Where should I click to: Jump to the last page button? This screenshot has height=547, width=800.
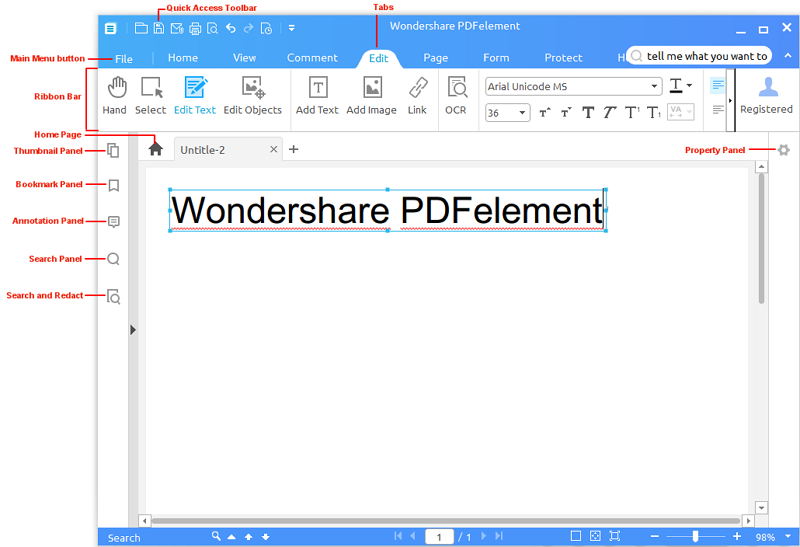(x=499, y=536)
